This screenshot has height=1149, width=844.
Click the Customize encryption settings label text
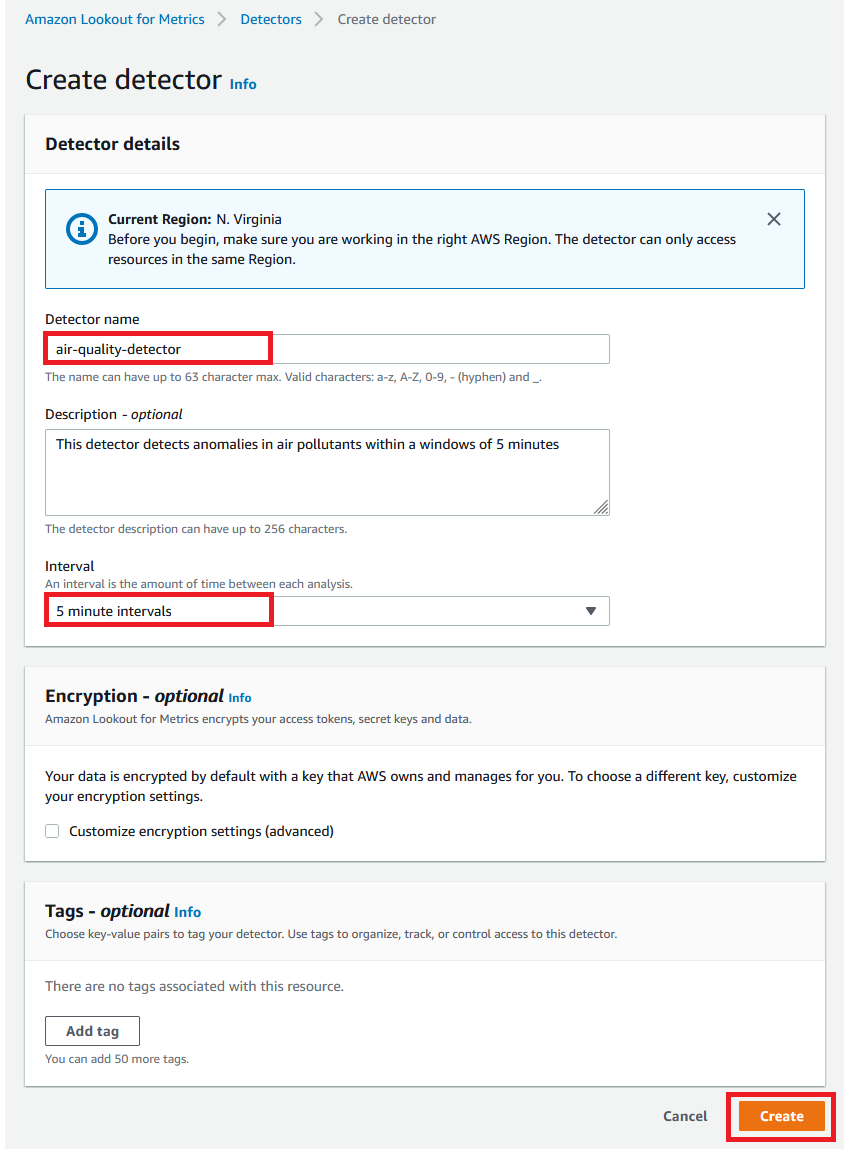(x=201, y=831)
